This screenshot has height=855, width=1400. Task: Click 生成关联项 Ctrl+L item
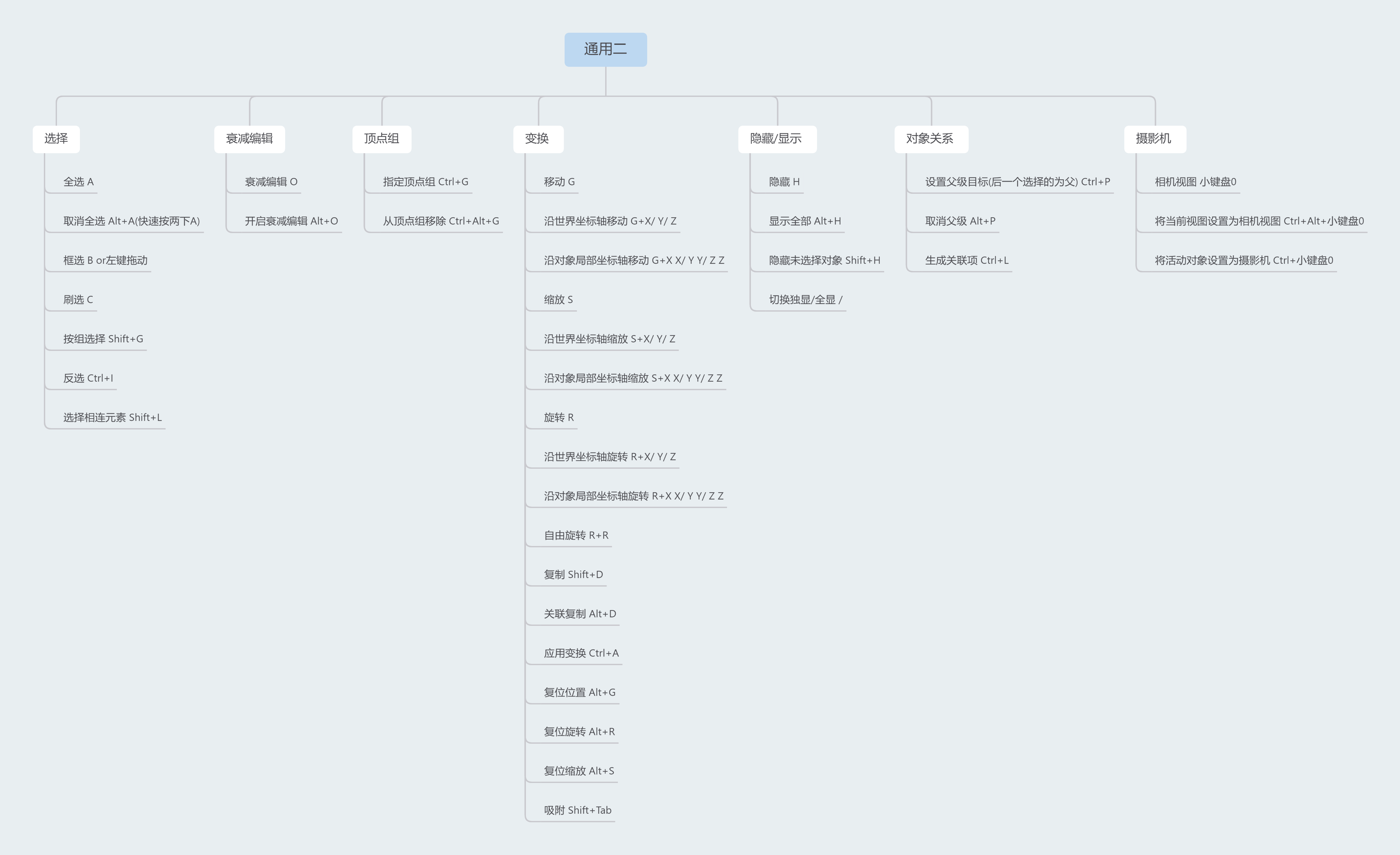coord(966,261)
